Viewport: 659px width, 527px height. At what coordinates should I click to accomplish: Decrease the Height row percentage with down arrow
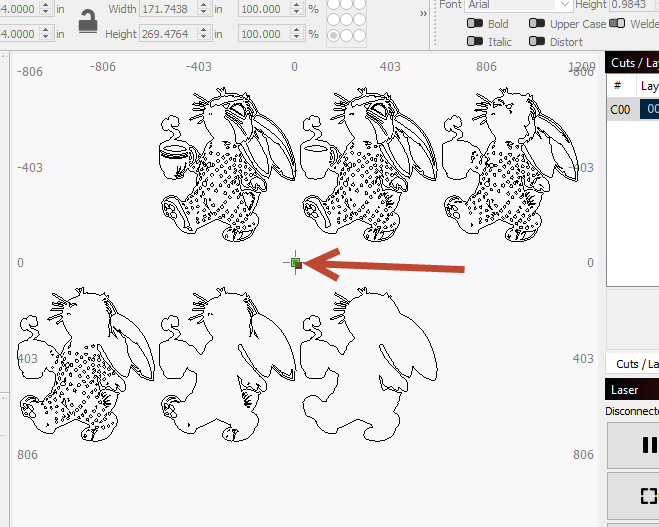coord(297,38)
